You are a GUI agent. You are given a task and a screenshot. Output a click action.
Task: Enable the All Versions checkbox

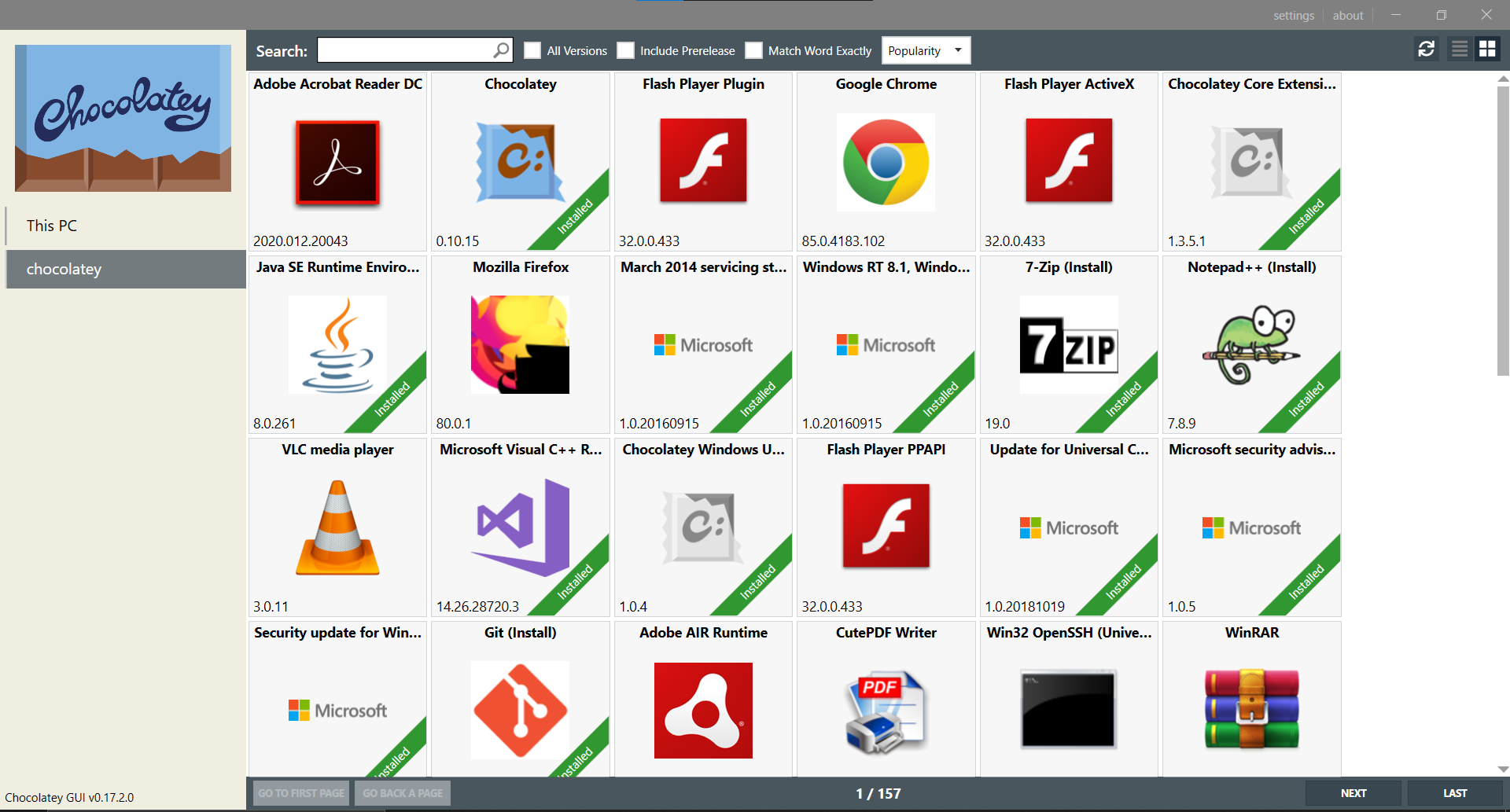click(x=532, y=50)
